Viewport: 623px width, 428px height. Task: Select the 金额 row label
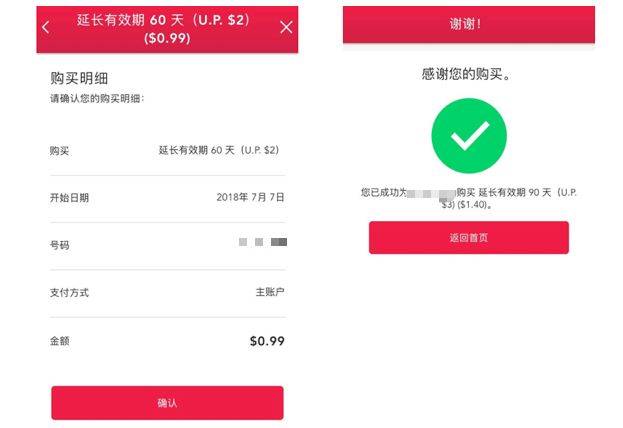click(x=59, y=341)
